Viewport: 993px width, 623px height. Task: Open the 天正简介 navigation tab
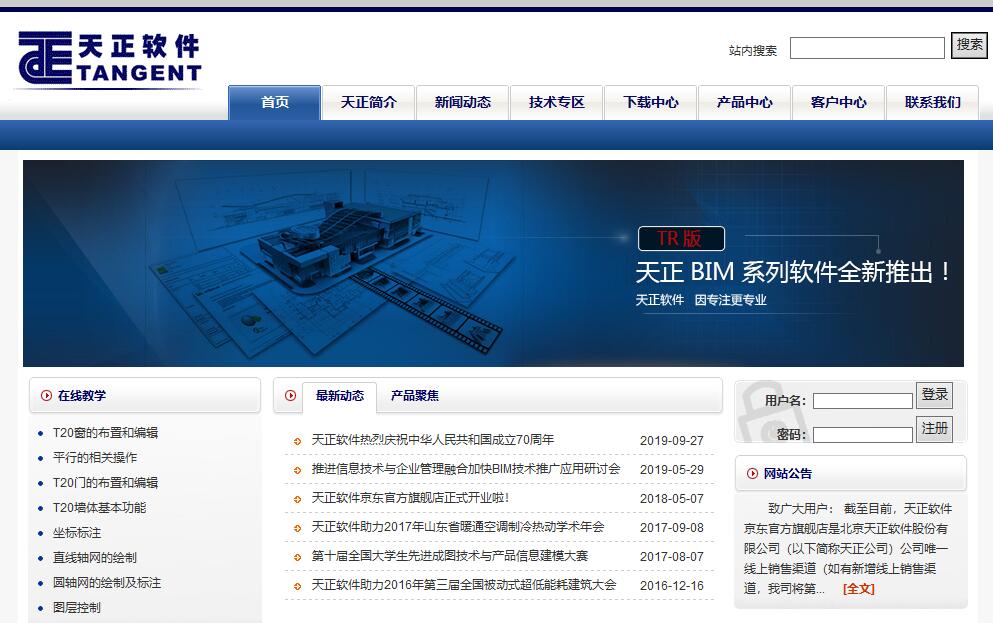click(x=369, y=103)
